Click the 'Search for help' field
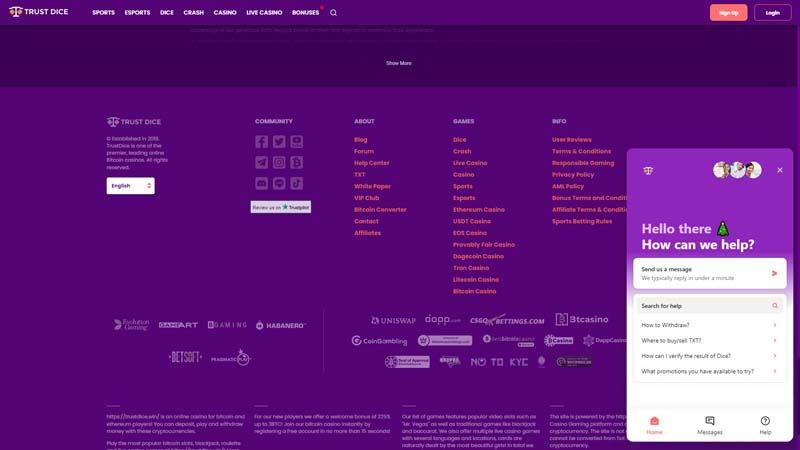The height and width of the screenshot is (450, 800). click(705, 306)
